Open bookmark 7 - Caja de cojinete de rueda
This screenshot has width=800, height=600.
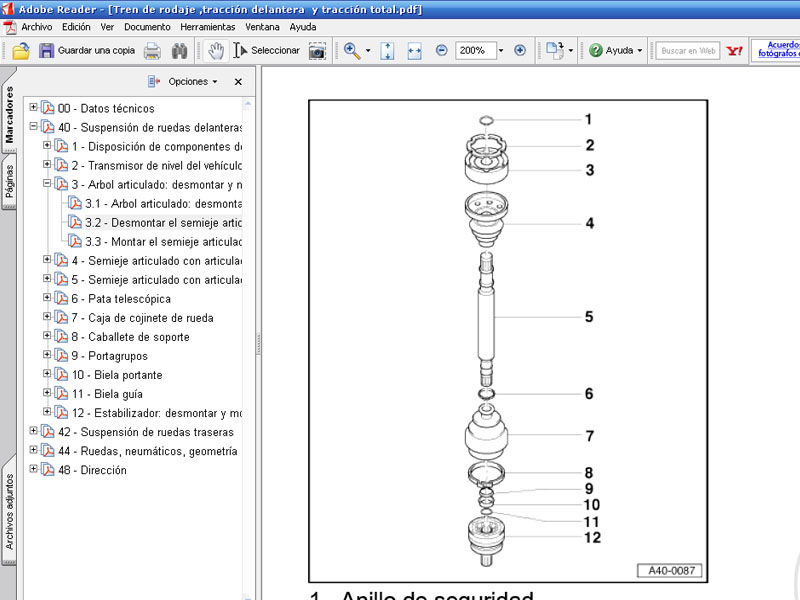142,318
